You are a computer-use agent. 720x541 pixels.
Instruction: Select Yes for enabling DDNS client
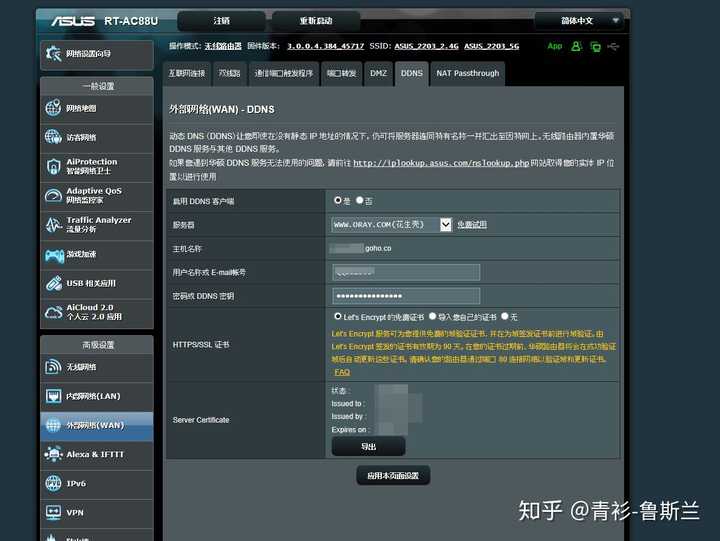pyautogui.click(x=338, y=200)
